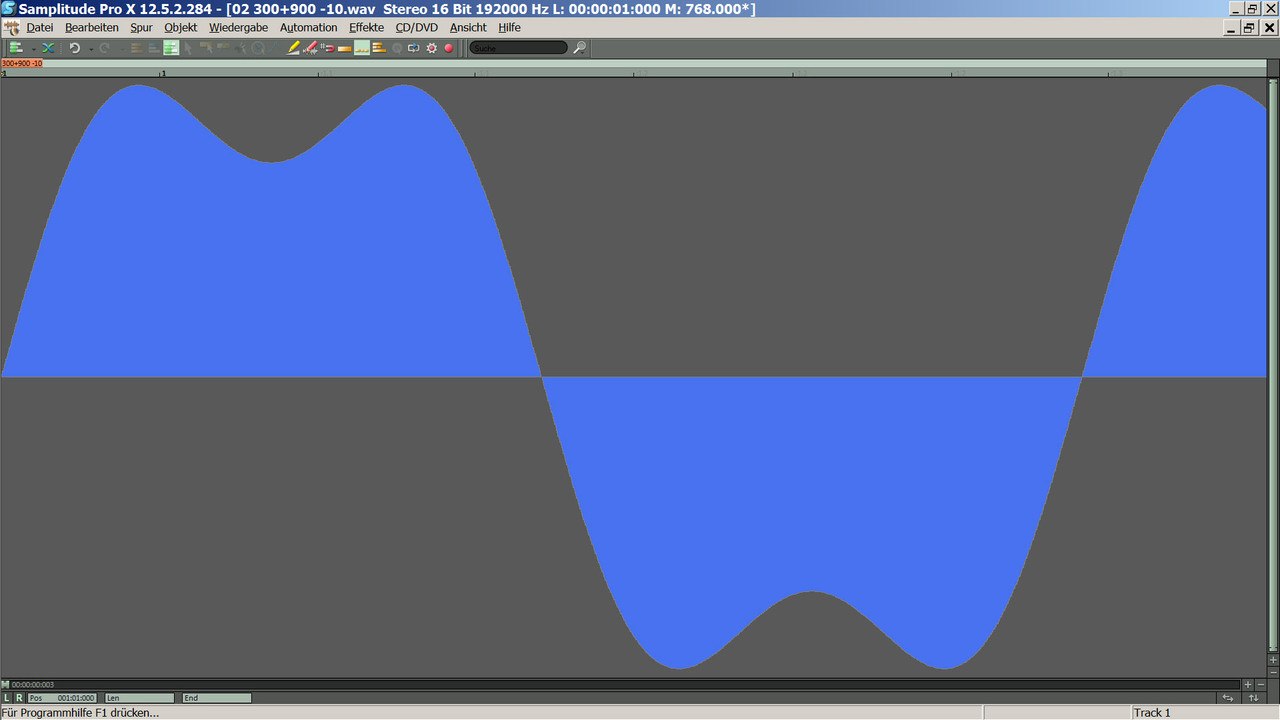
Task: Expand the undo history dropdown arrow
Action: (91, 48)
